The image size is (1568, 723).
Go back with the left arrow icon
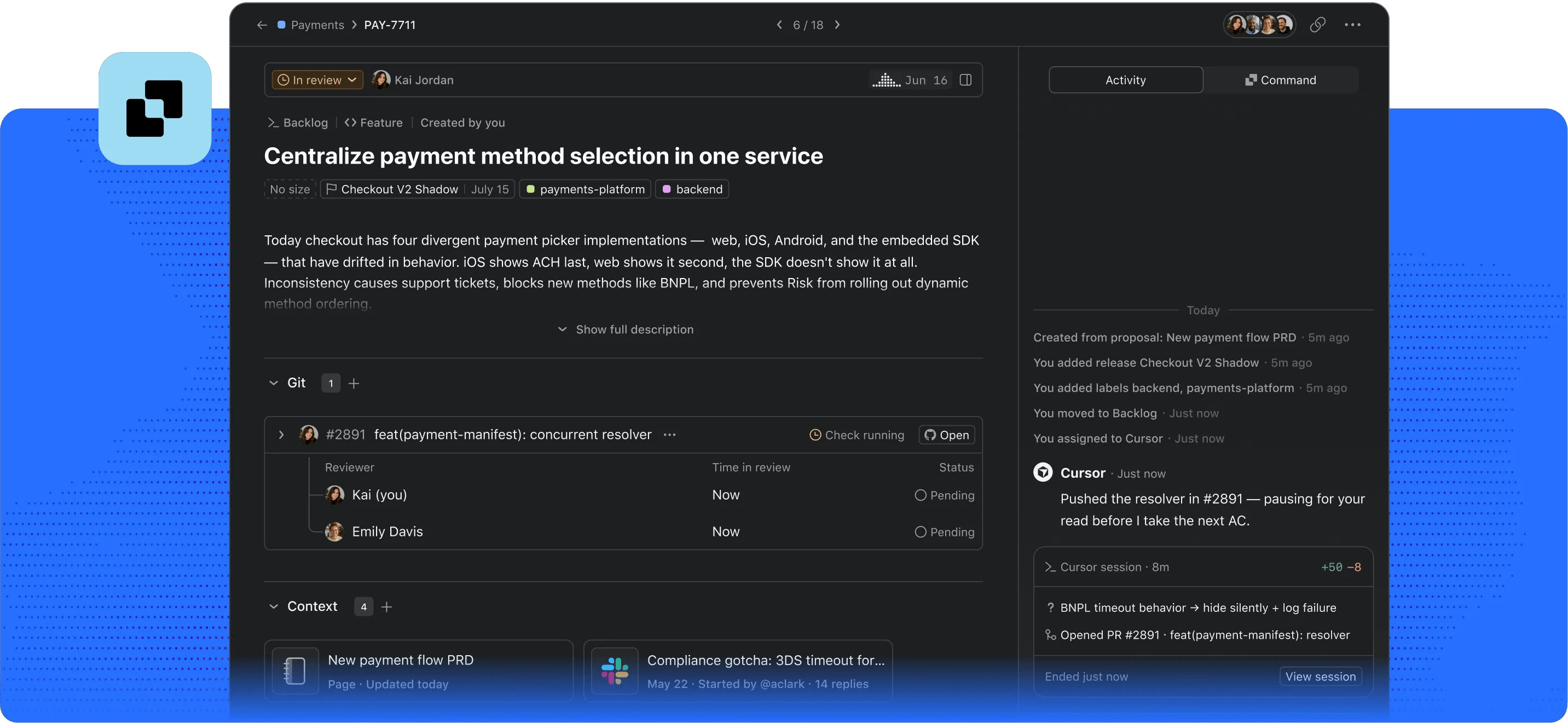[262, 25]
